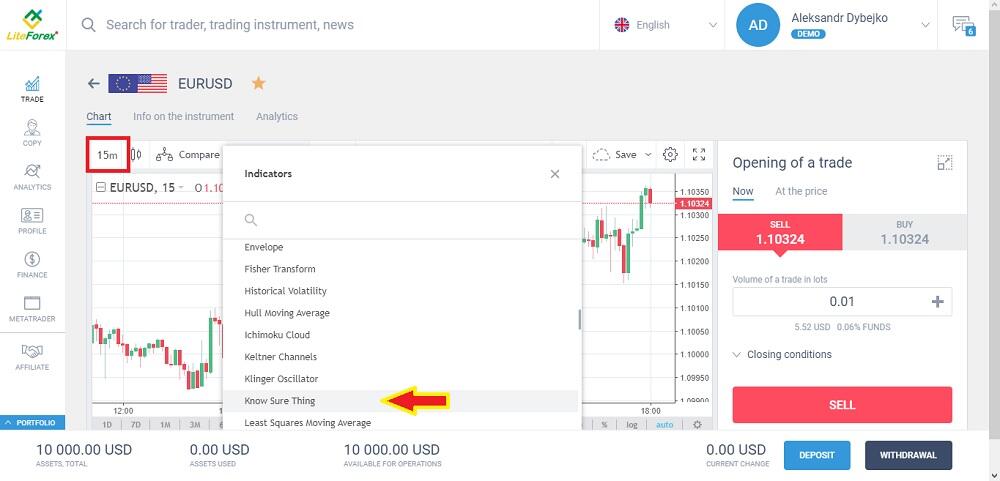
Task: Select SELL 1.10324 price box
Action: [x=780, y=232]
